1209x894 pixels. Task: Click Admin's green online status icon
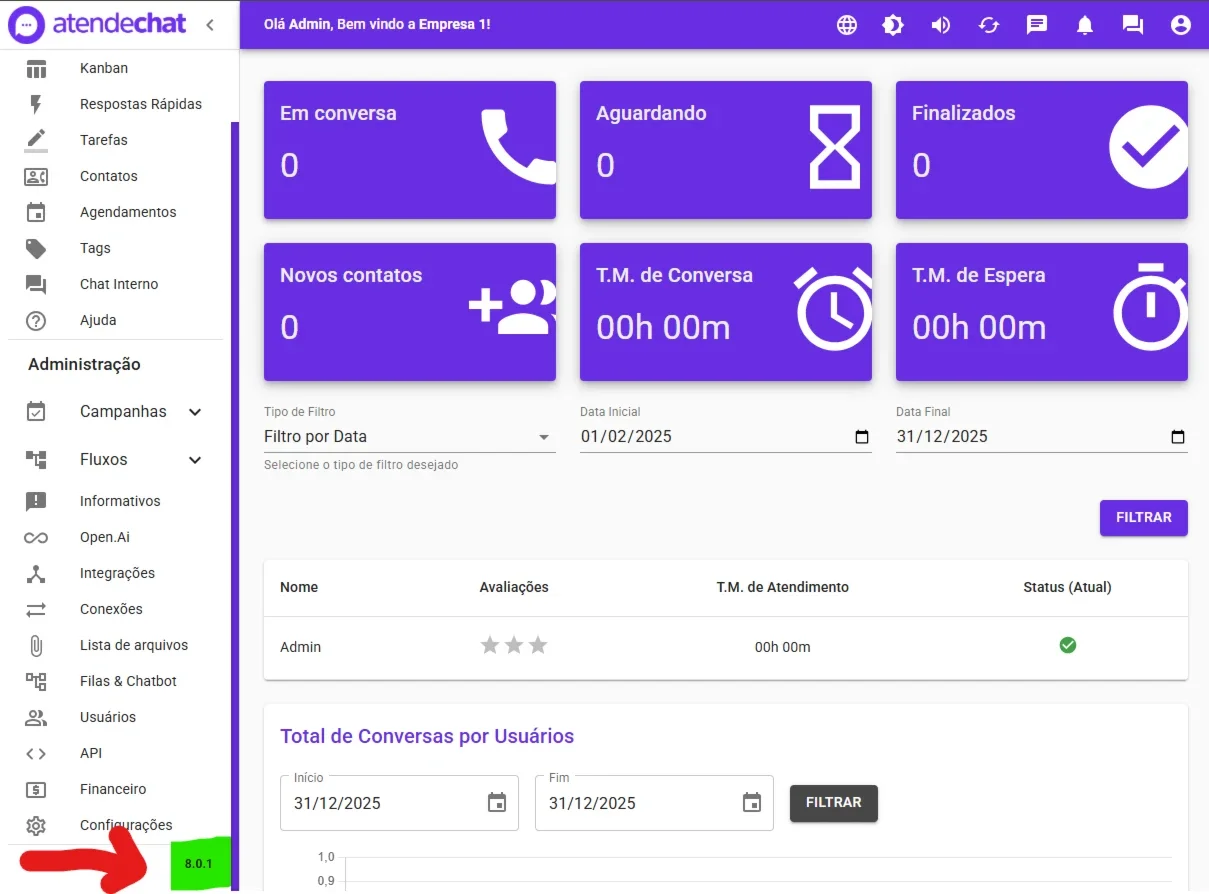pyautogui.click(x=1068, y=645)
